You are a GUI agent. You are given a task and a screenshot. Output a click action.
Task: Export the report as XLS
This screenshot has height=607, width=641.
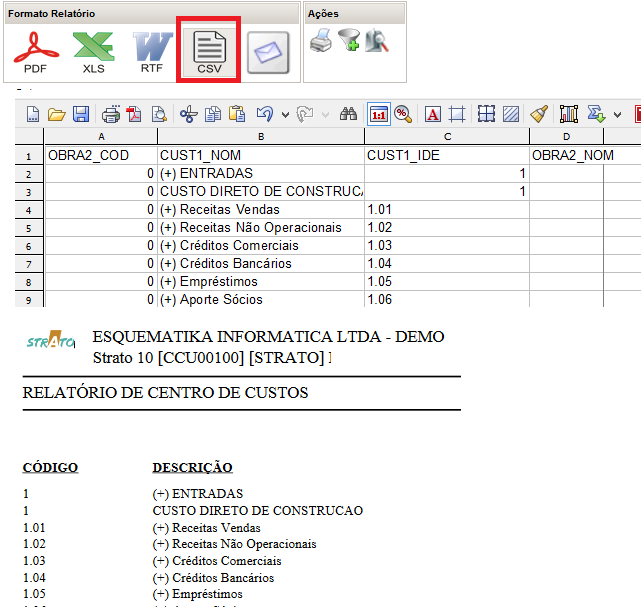[94, 52]
